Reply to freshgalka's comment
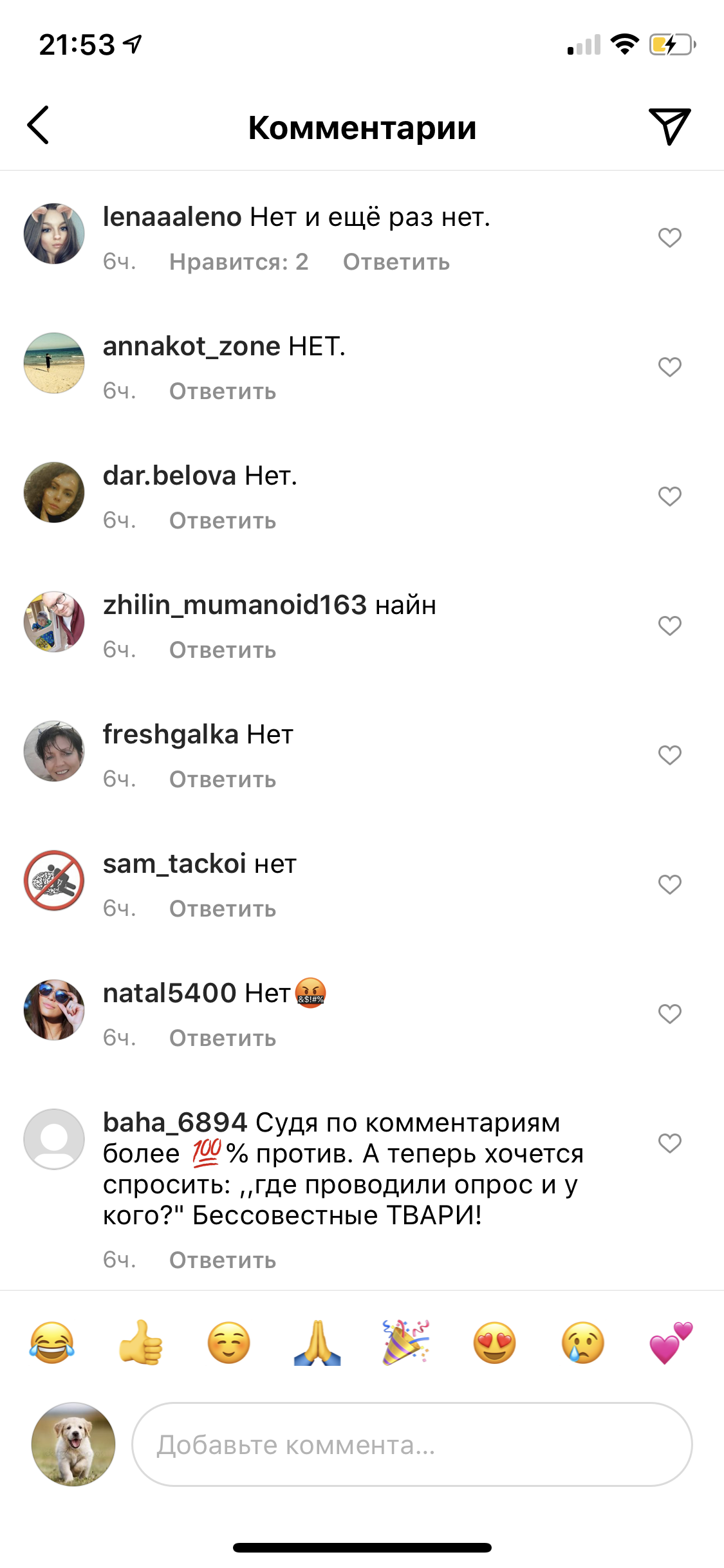This screenshot has height=1568, width=724. (x=223, y=779)
